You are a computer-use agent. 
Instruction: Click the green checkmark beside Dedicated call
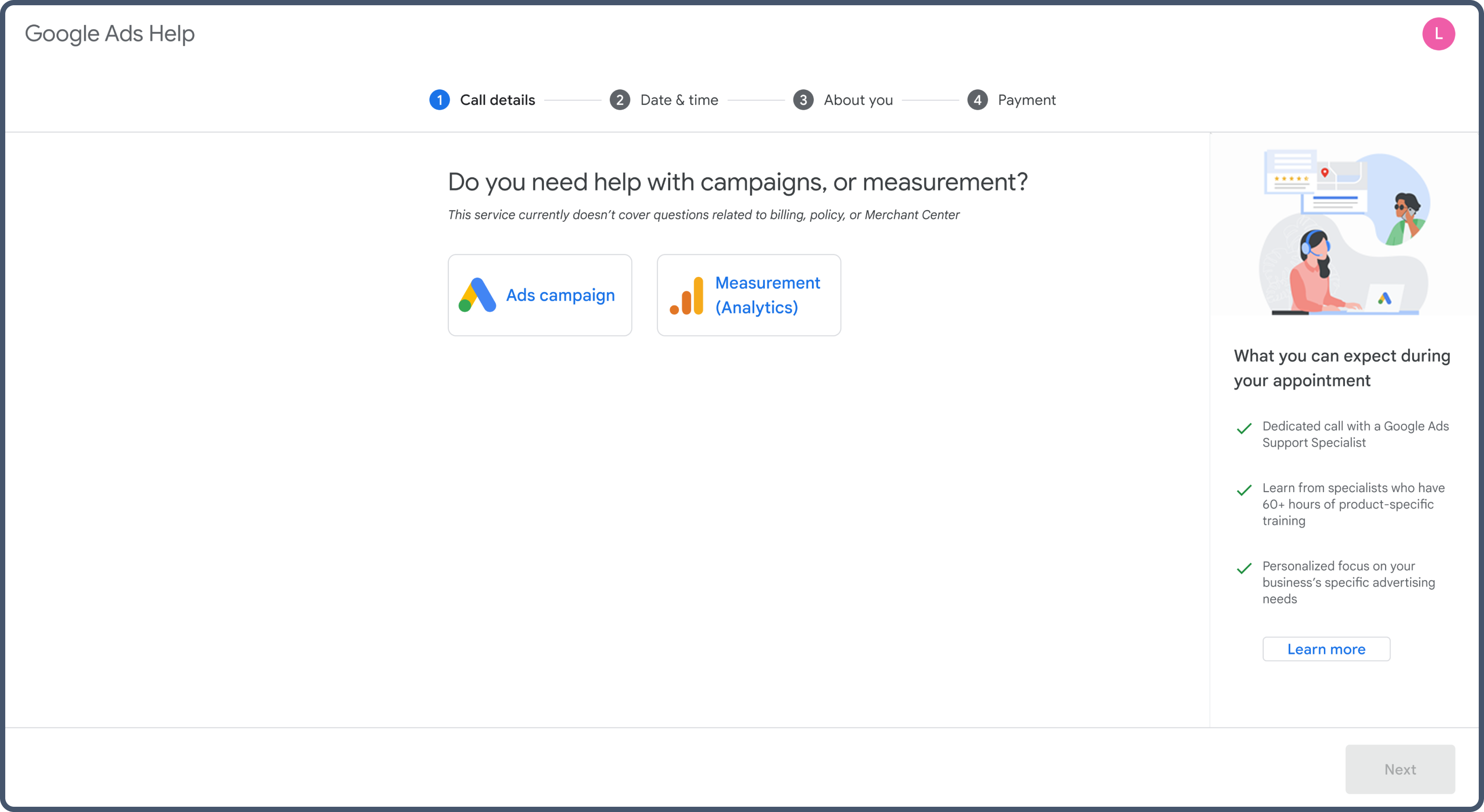point(1244,428)
